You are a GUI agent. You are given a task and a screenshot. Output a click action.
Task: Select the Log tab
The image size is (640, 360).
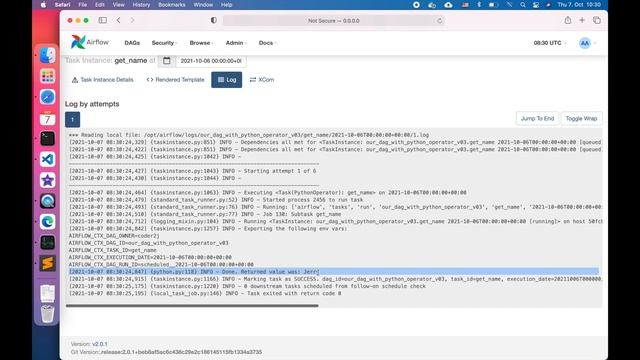pos(227,80)
